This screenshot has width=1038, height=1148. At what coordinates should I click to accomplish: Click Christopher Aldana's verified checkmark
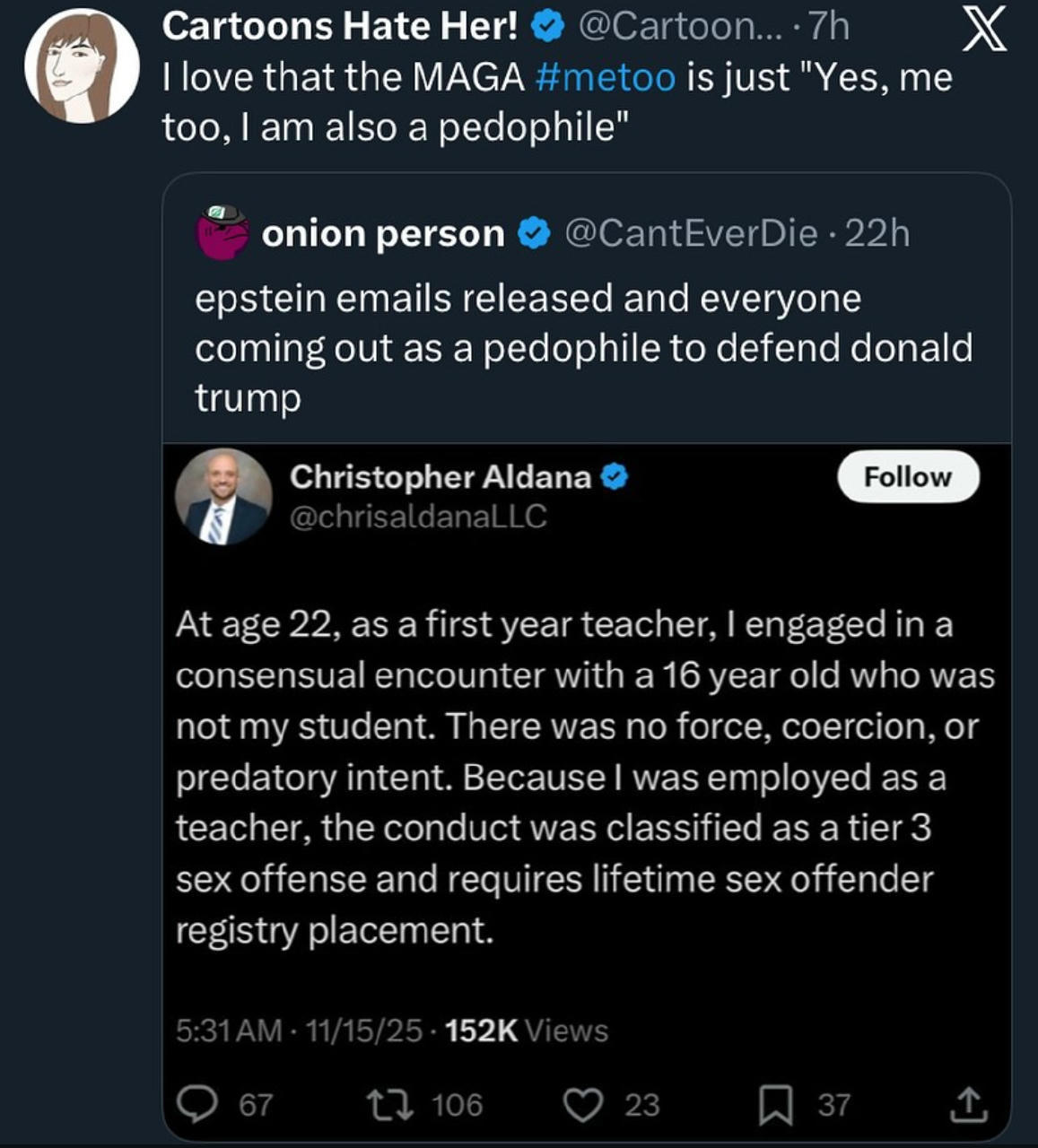click(614, 477)
